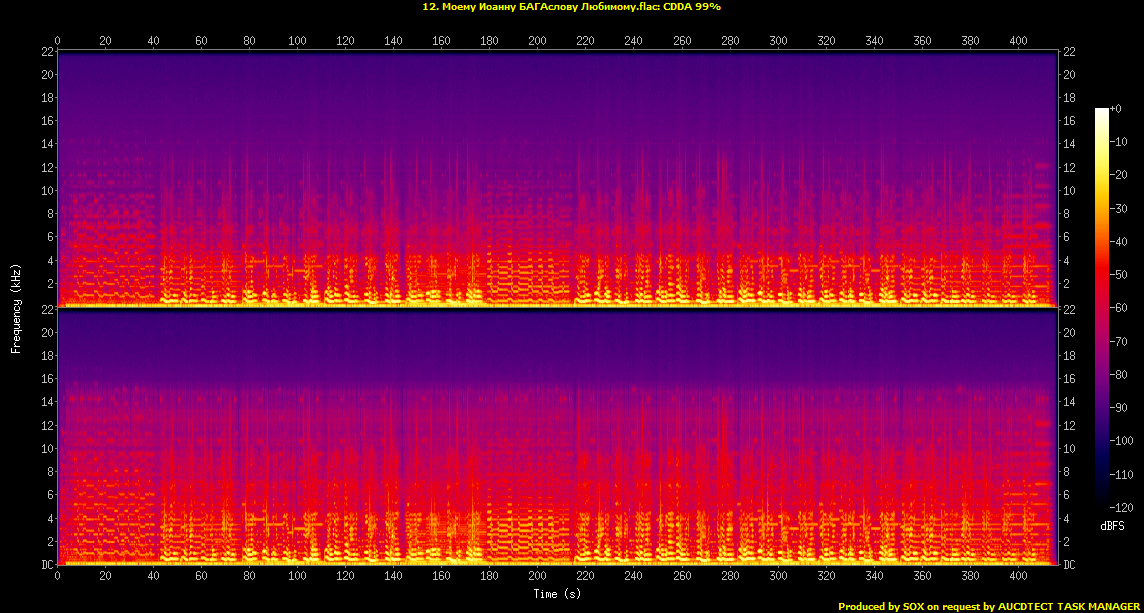The image size is (1144, 613).
Task: Click the 100 mark on bottom time axis
Action: [297, 577]
